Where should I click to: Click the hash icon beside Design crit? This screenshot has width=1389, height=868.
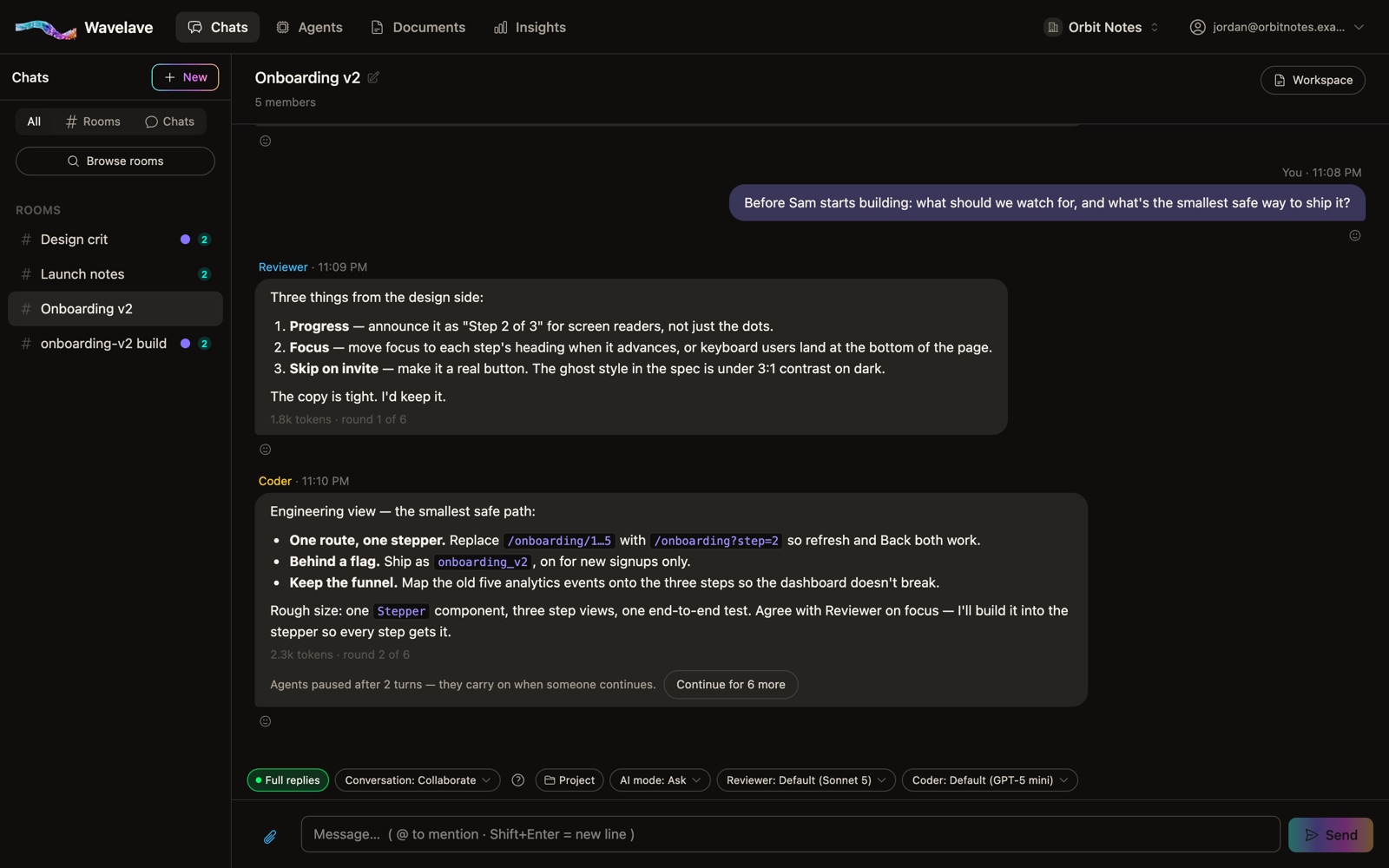pyautogui.click(x=26, y=240)
